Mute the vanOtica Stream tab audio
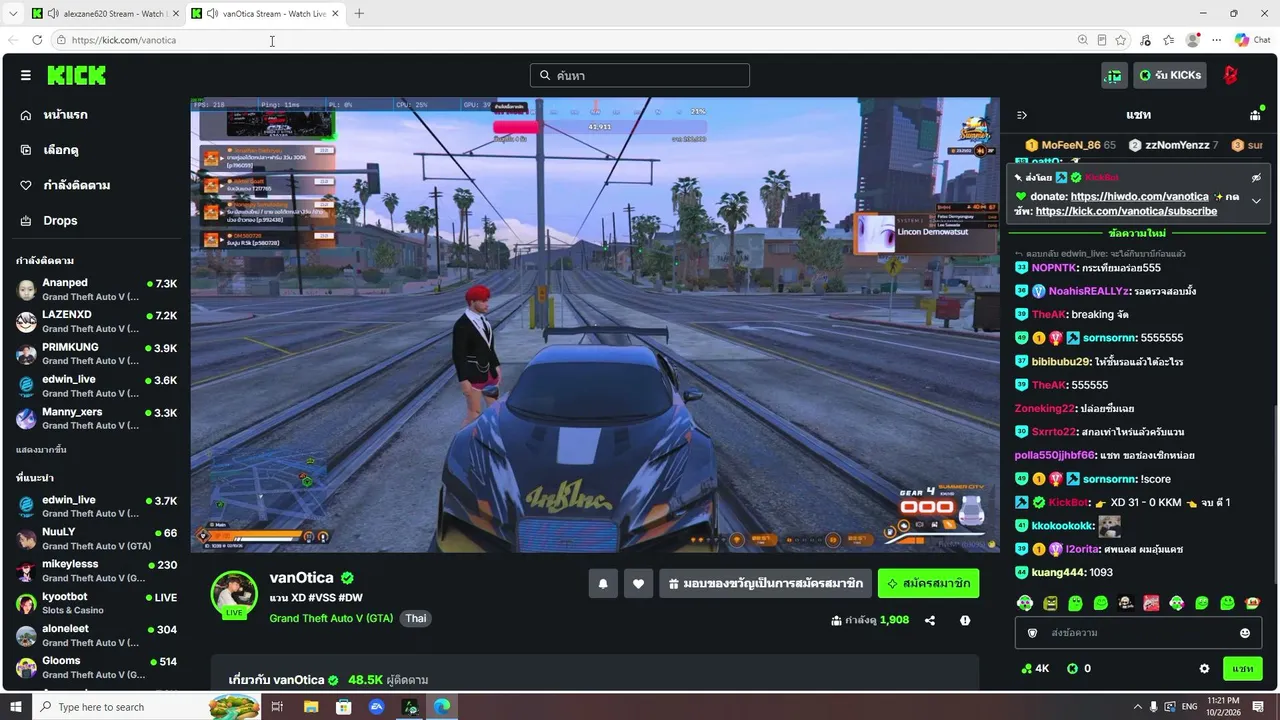Viewport: 1280px width, 720px height. click(213, 13)
